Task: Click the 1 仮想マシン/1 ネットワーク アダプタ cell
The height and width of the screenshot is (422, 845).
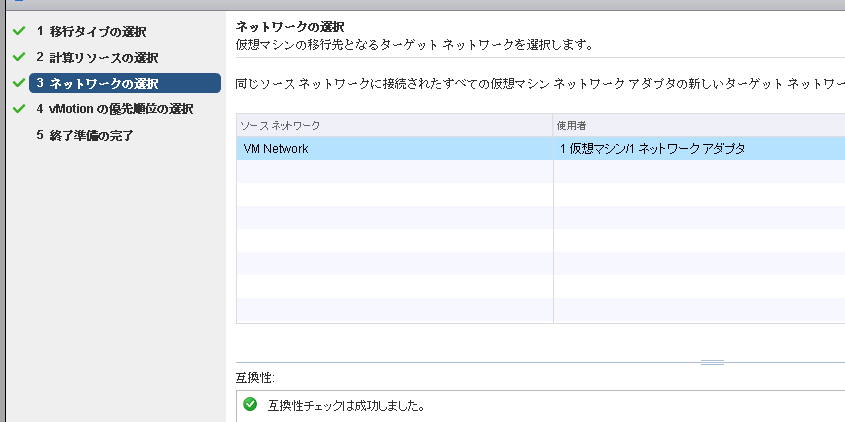Action: click(652, 149)
